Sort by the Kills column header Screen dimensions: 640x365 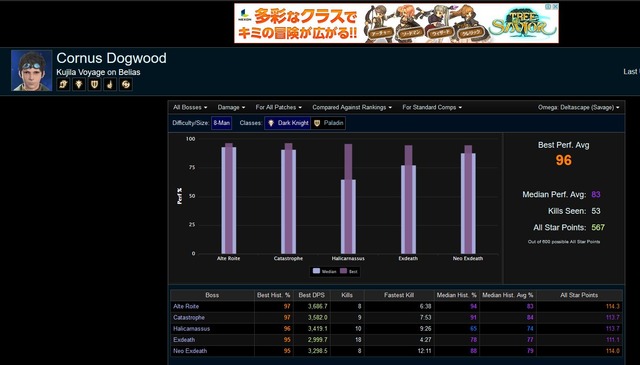coord(347,295)
